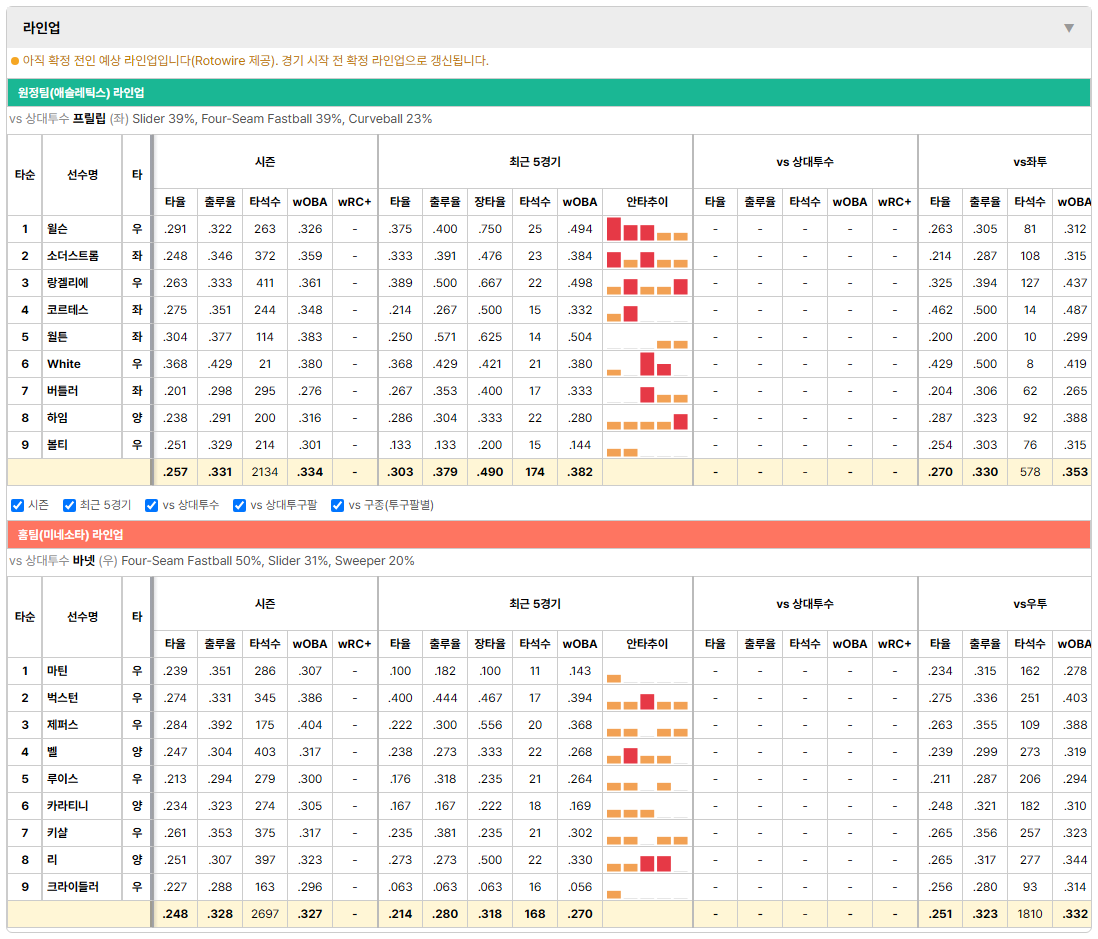1098x939 pixels.
Task: Click orange notice dot icon
Action: [x=15, y=61]
